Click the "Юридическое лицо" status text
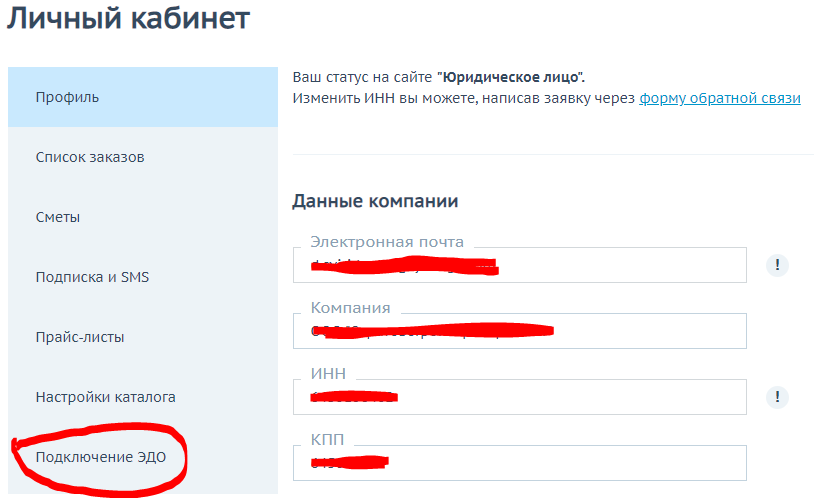The width and height of the screenshot is (814, 498). coord(511,77)
